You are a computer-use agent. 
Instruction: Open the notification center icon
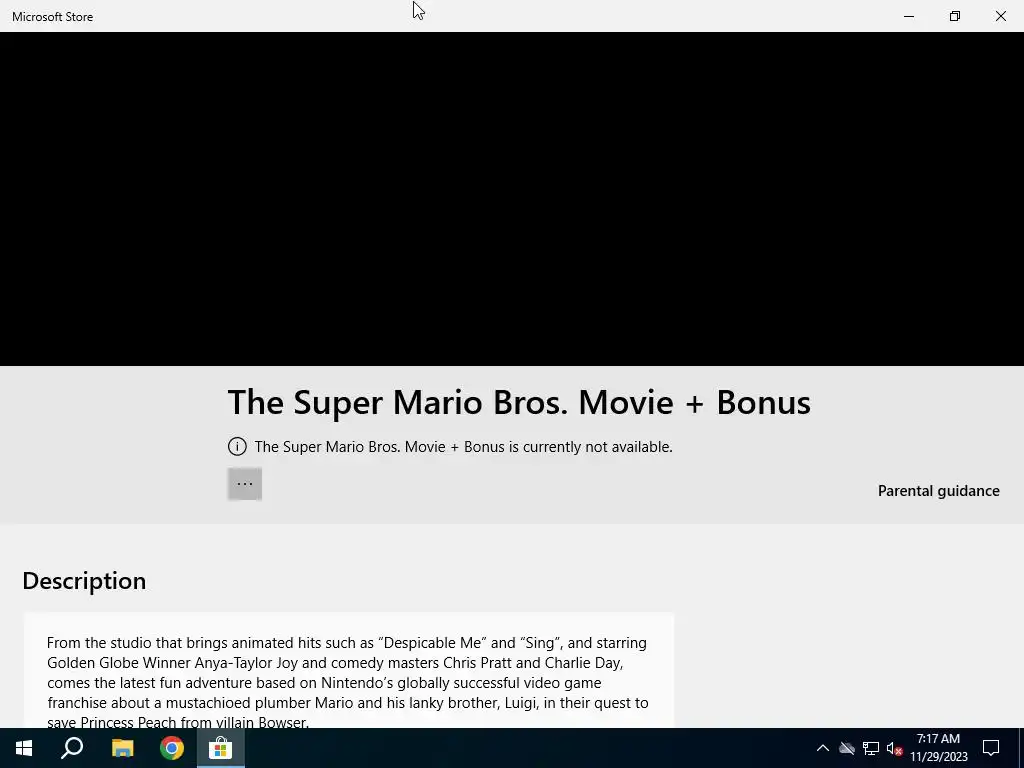pos(991,748)
